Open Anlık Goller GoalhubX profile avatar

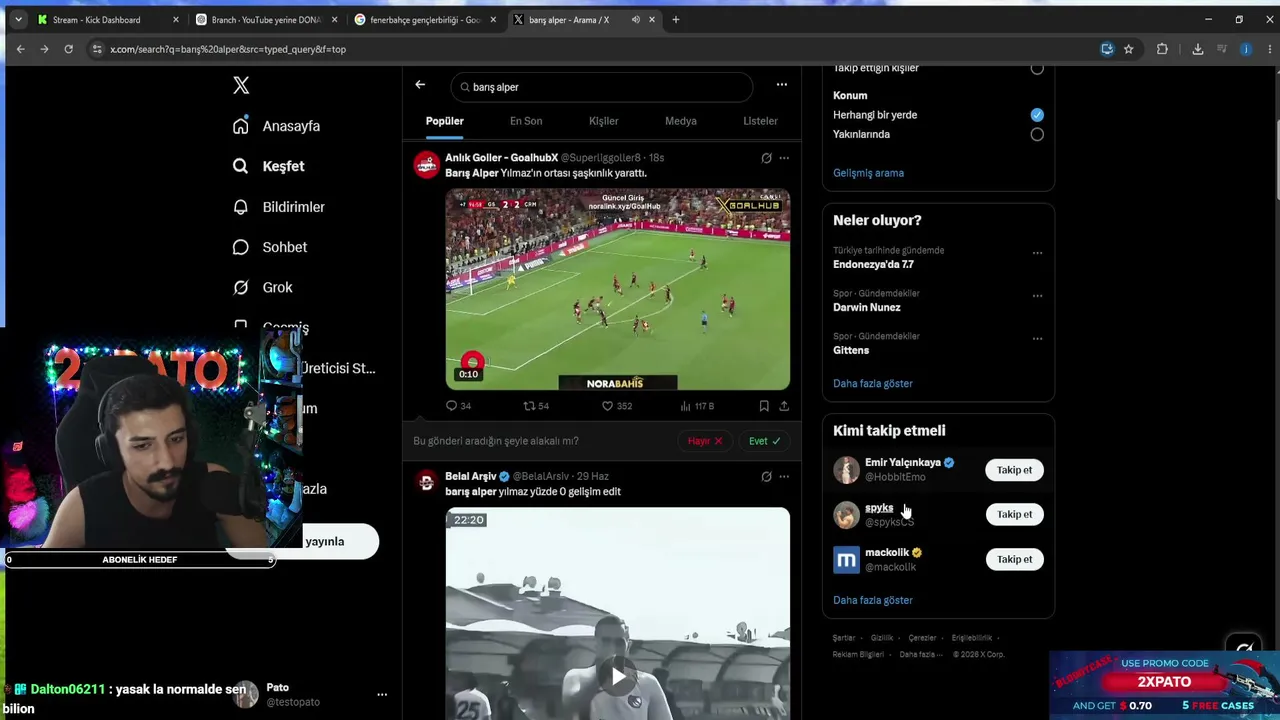(427, 164)
